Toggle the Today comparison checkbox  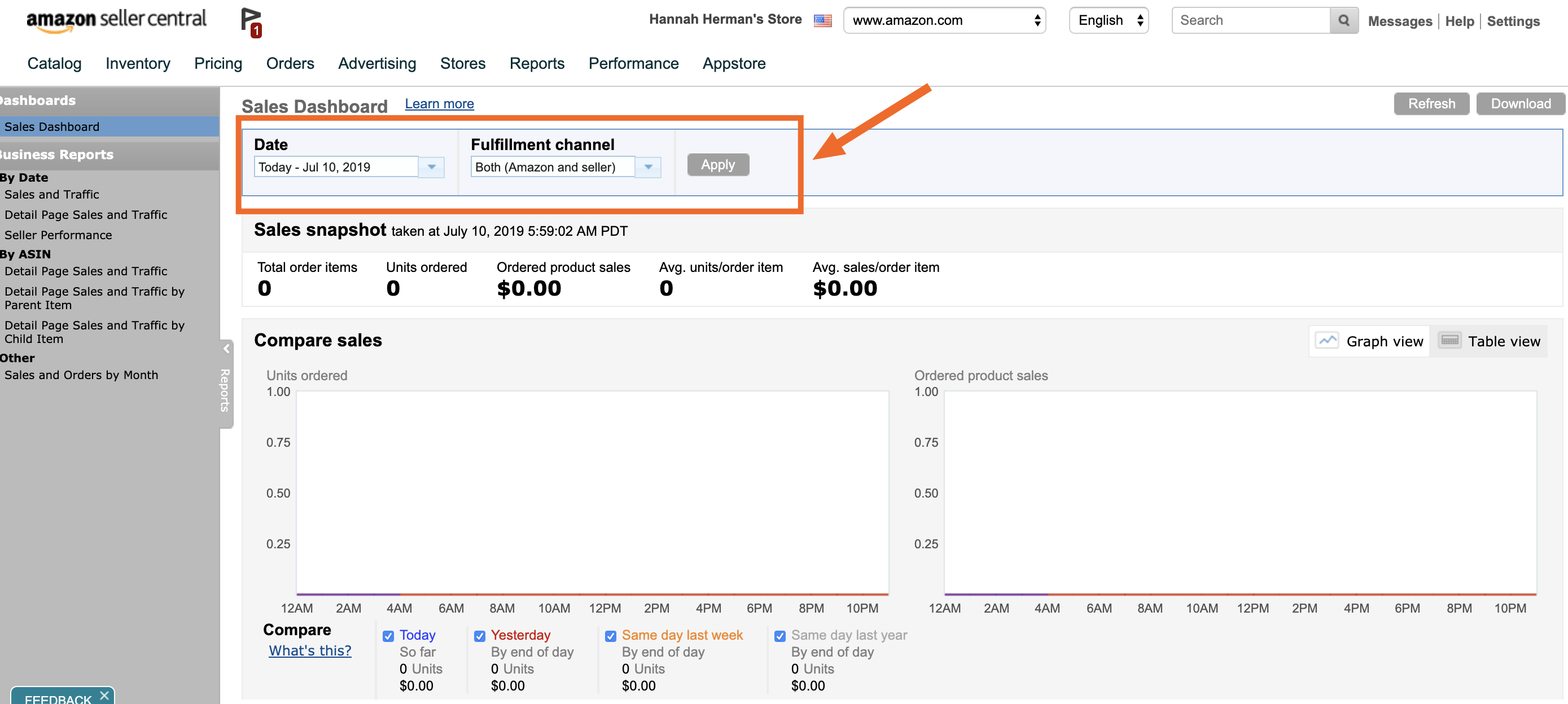tap(388, 636)
